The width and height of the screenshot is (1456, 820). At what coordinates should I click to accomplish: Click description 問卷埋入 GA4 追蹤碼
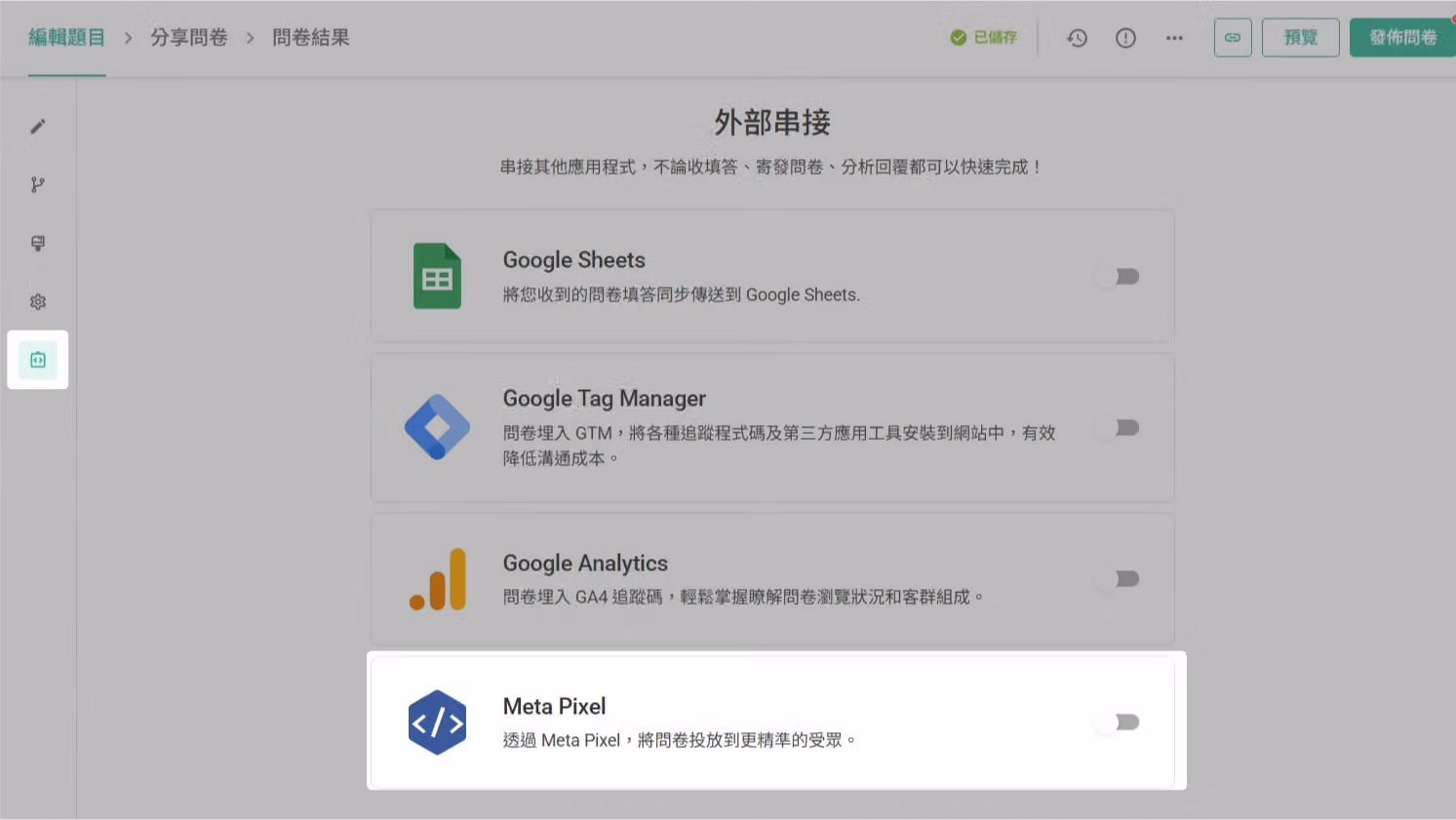(x=743, y=597)
